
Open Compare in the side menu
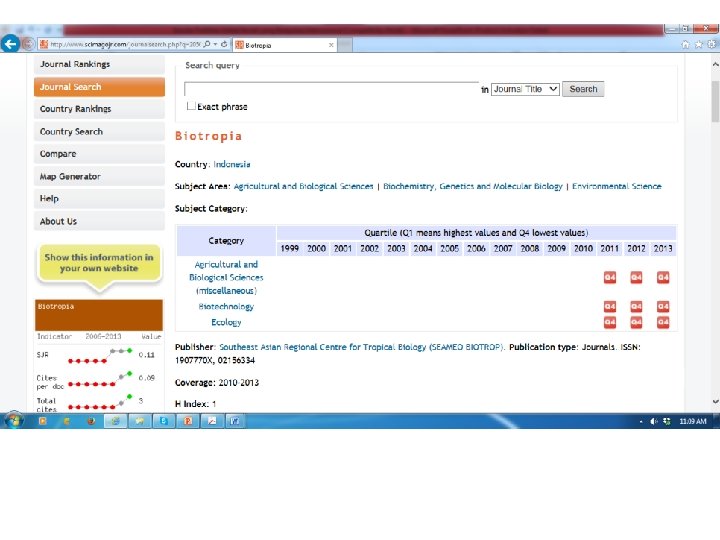tap(99, 154)
